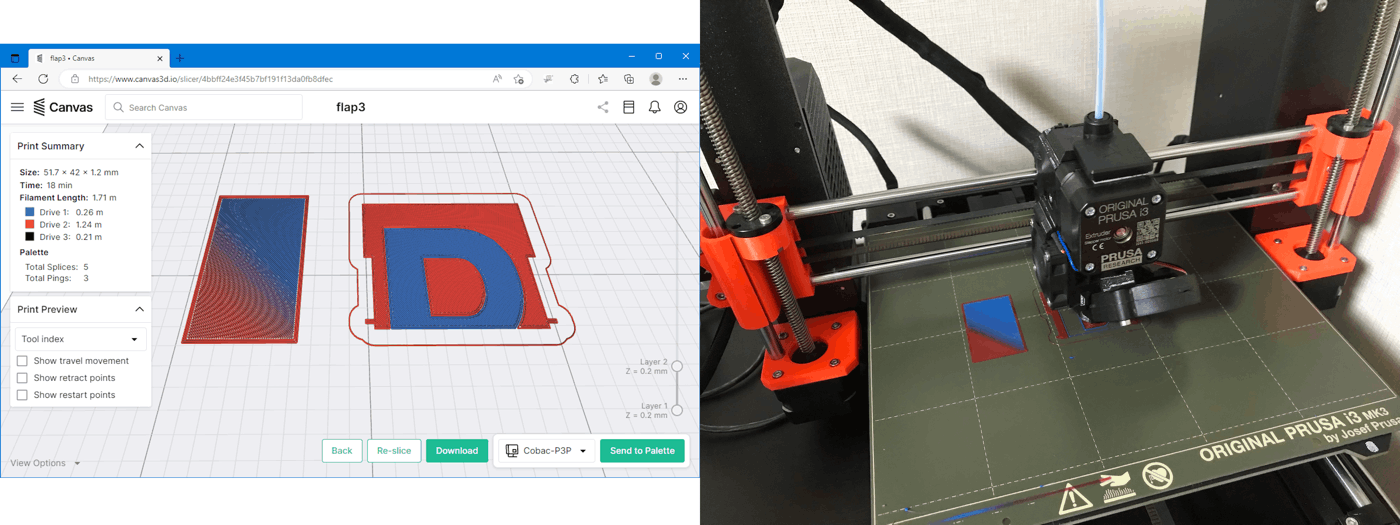Screen dimensions: 1400x525
Task: Click the Drive 3 black color swatch
Action: point(29,237)
